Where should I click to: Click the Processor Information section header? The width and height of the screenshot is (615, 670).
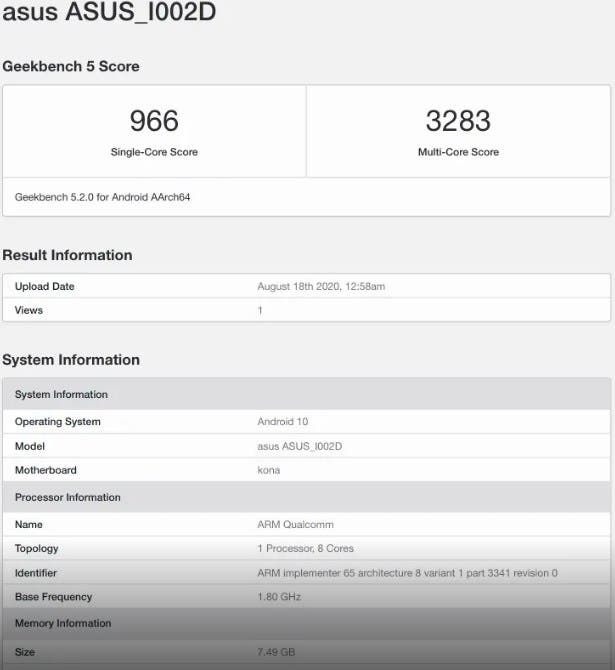[x=68, y=497]
